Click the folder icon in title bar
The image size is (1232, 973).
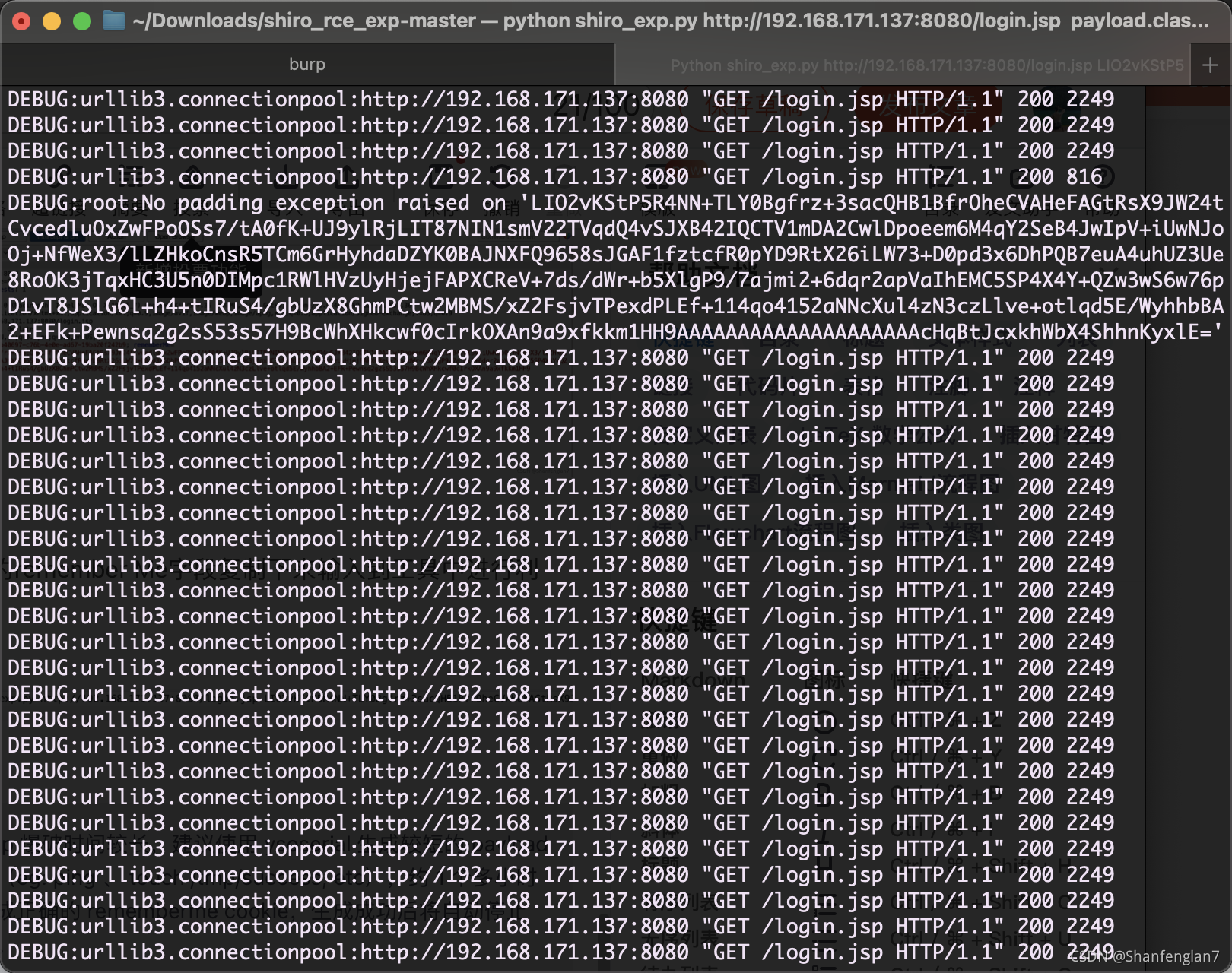click(113, 21)
